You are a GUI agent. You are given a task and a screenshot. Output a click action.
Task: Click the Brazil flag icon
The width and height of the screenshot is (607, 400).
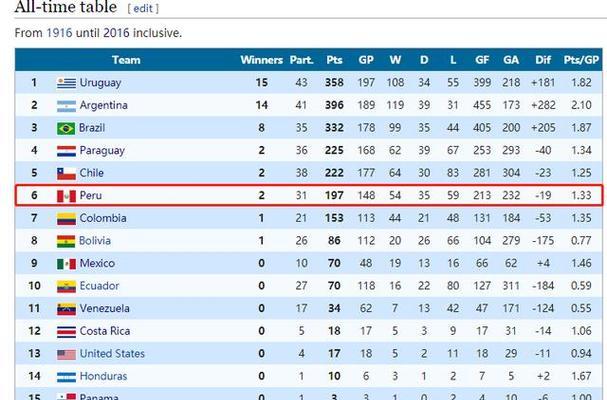(66, 128)
